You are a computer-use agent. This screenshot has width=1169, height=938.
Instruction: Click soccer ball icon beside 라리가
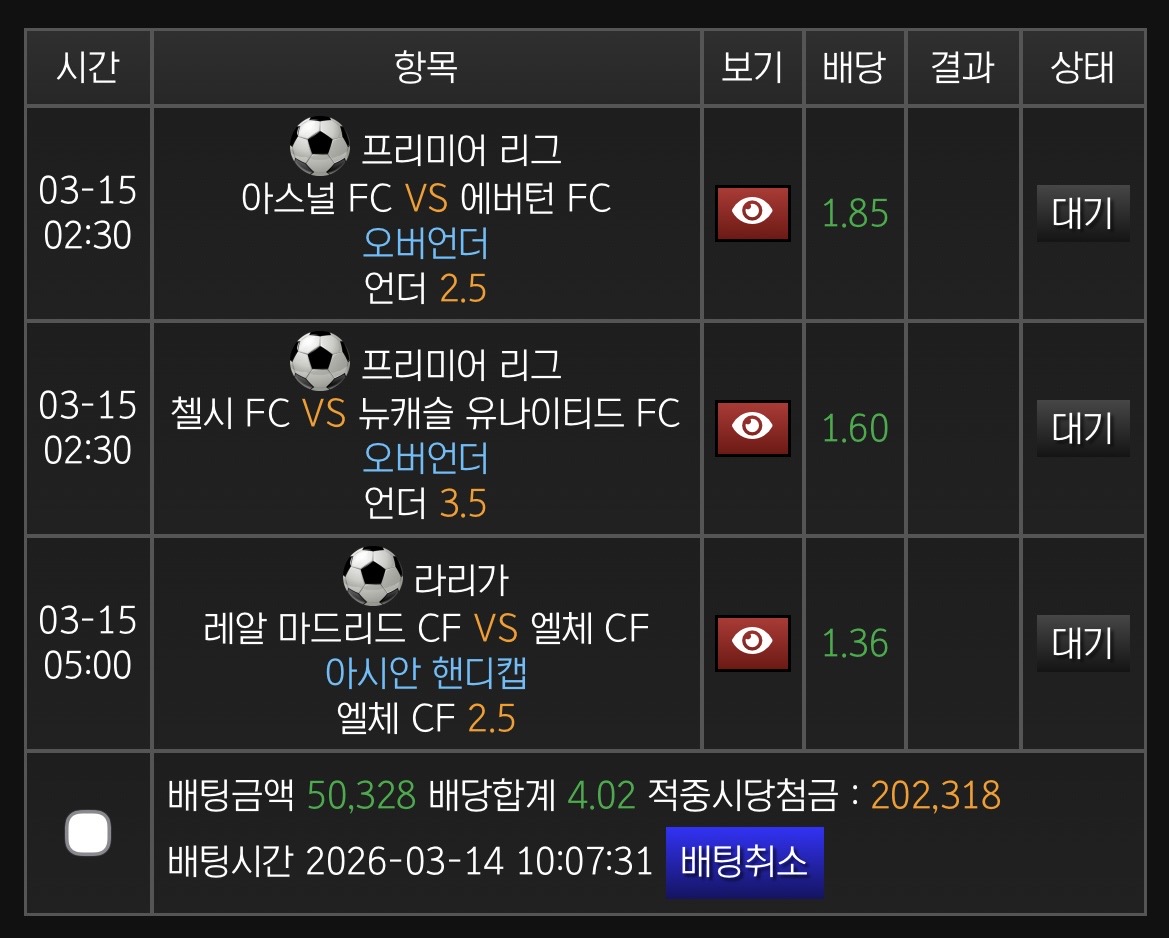click(372, 576)
